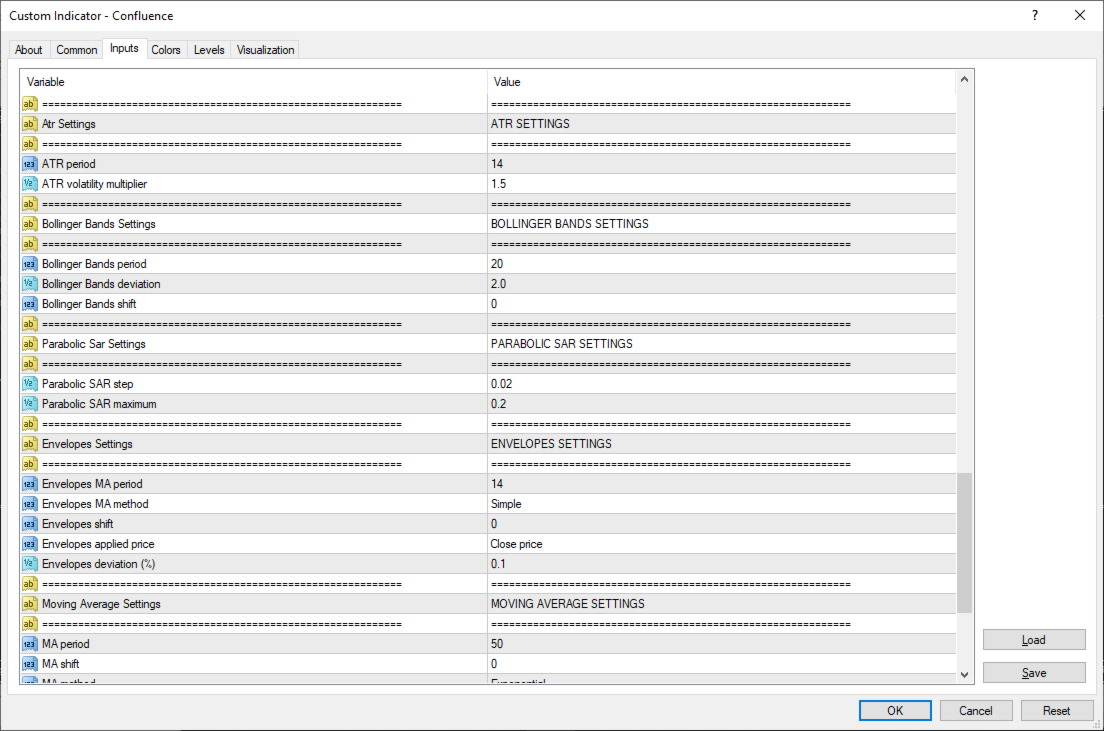Viewport: 1104px width, 731px height.
Task: Click the string icon beside Atr Settings
Action: point(29,124)
